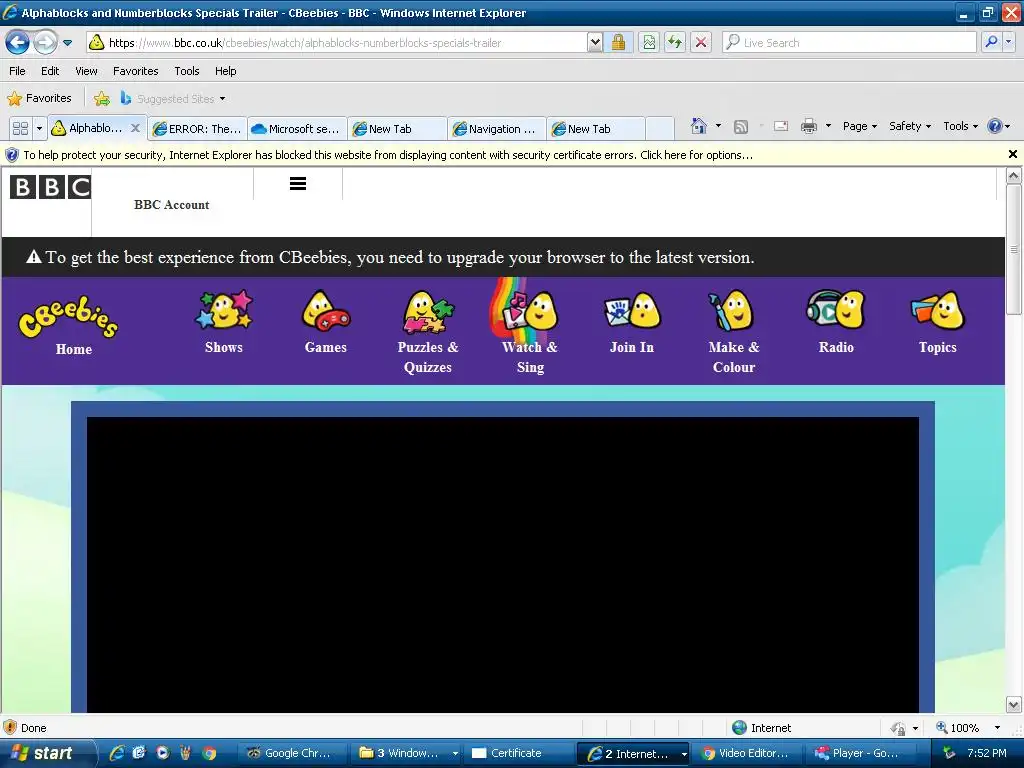Image resolution: width=1024 pixels, height=768 pixels.
Task: Click the Stop loading red X icon
Action: pos(701,43)
